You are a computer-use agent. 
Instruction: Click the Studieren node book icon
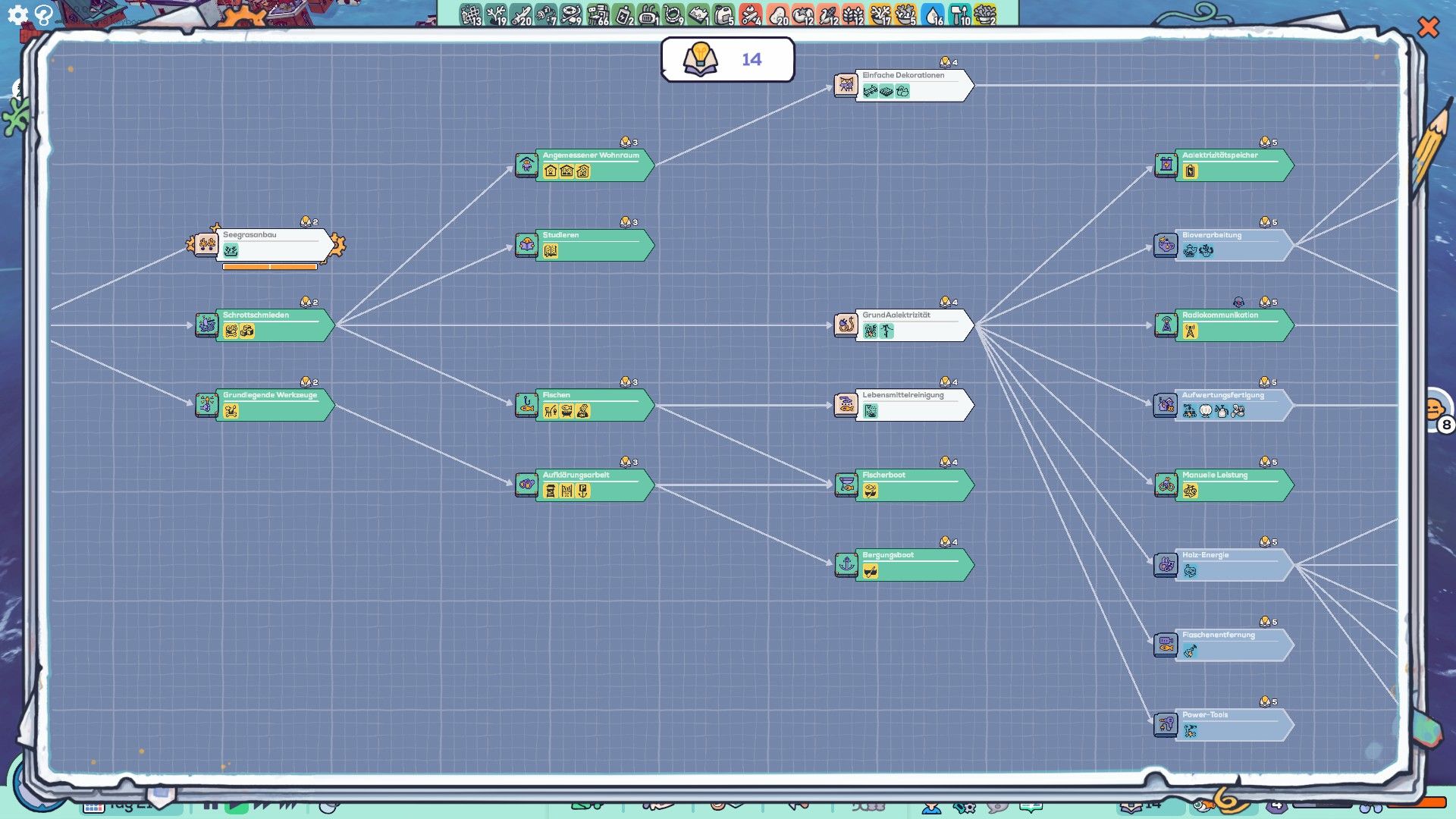(526, 244)
